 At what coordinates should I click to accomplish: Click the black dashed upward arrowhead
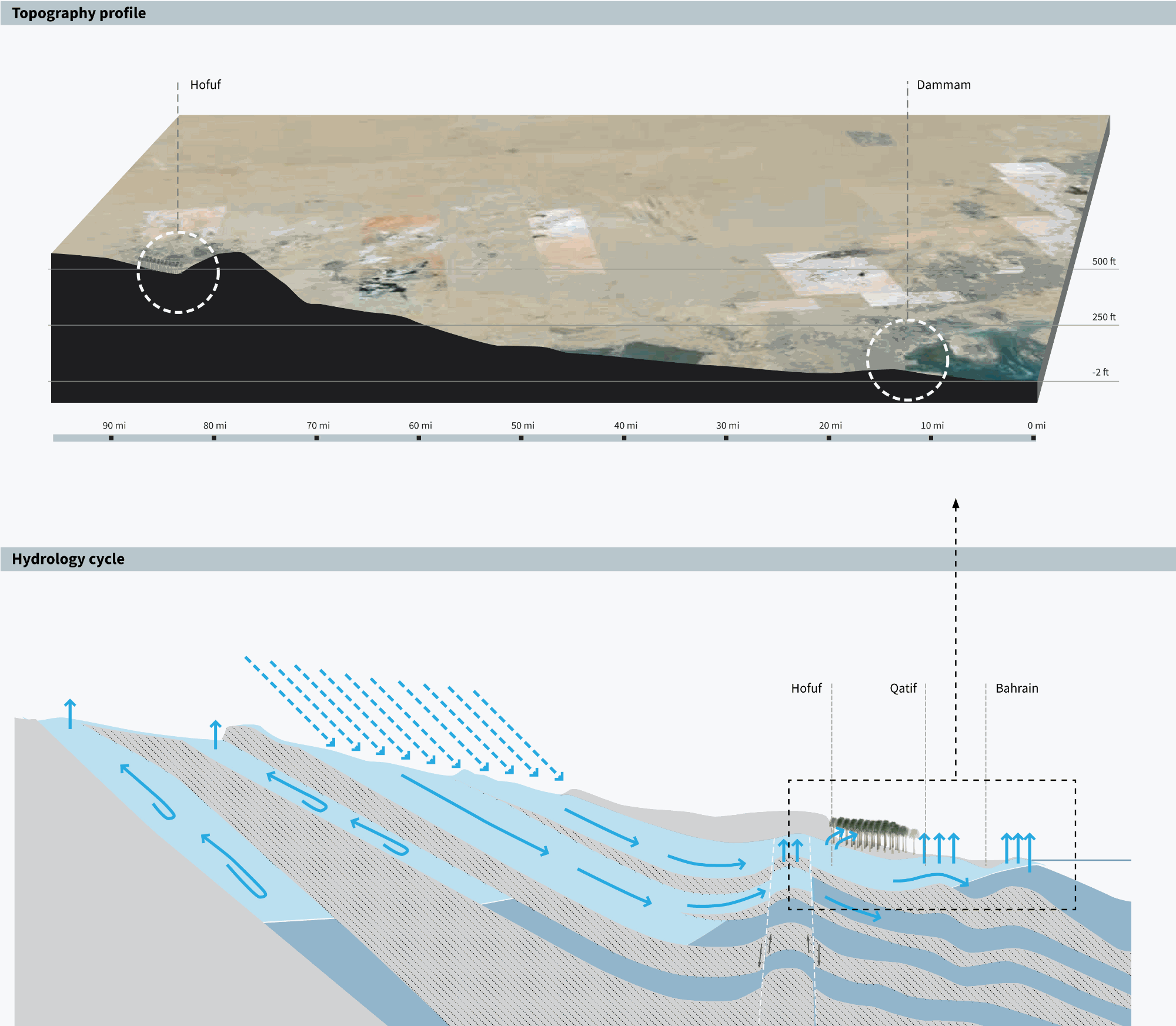pos(955,504)
